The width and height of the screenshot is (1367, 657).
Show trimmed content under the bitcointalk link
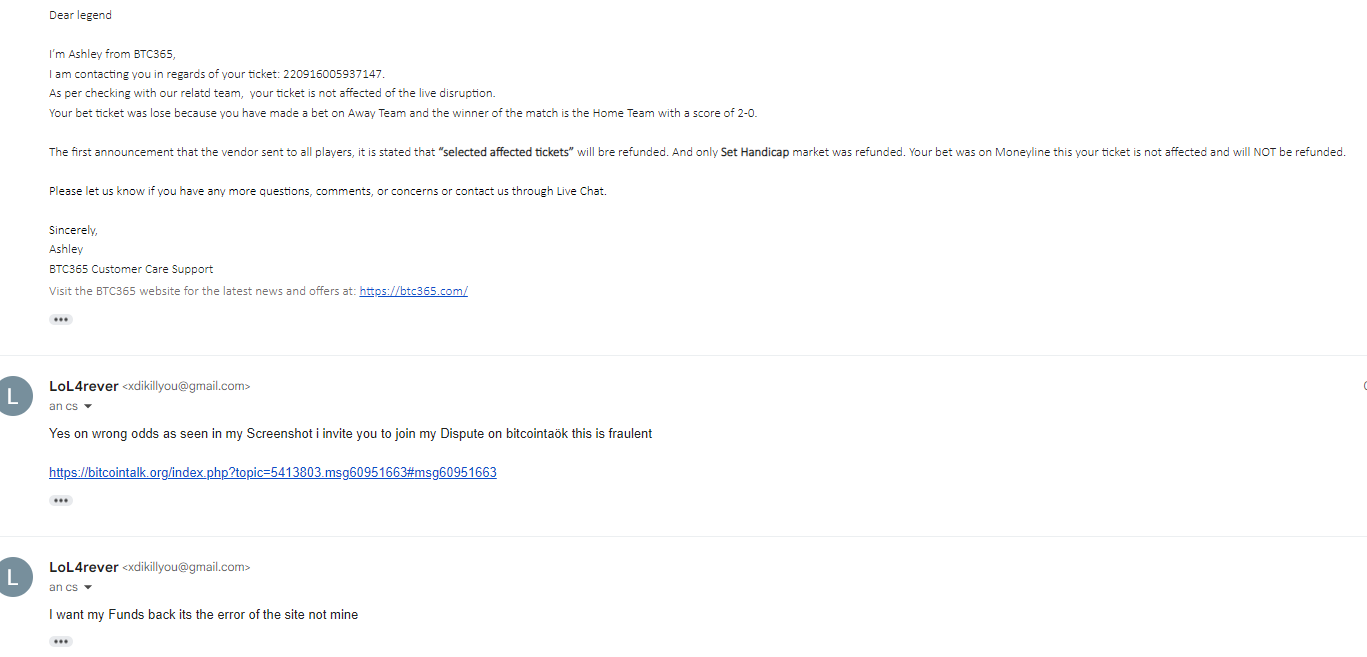[61, 500]
